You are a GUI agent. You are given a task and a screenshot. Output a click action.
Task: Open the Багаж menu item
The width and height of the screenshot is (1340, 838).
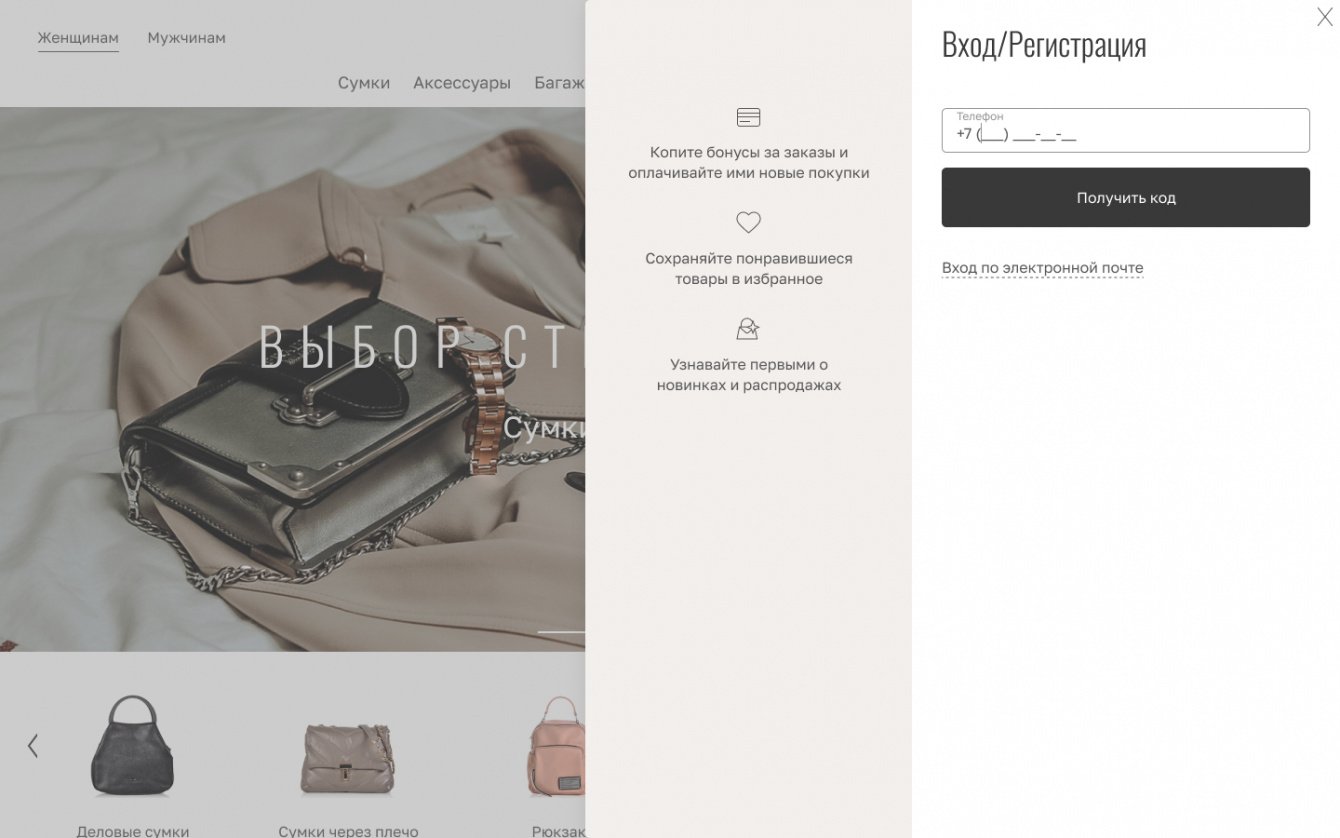tap(559, 83)
